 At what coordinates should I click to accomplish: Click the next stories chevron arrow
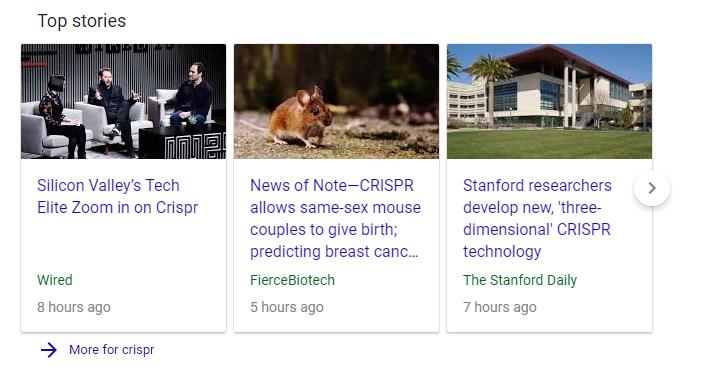point(651,188)
